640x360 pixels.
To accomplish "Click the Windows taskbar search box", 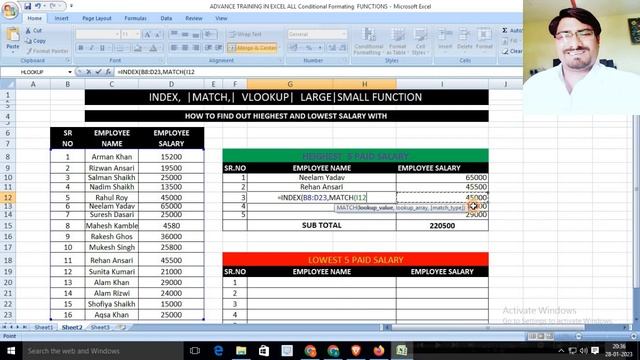I will click(103, 351).
